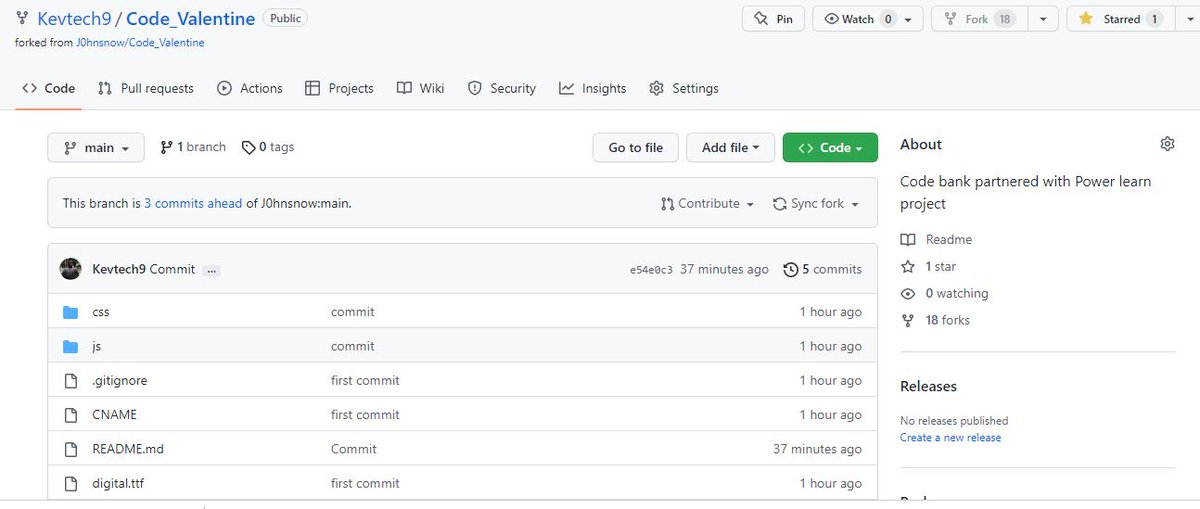Open the Add file dropdown
Screen dimensions: 1200x509
point(731,147)
